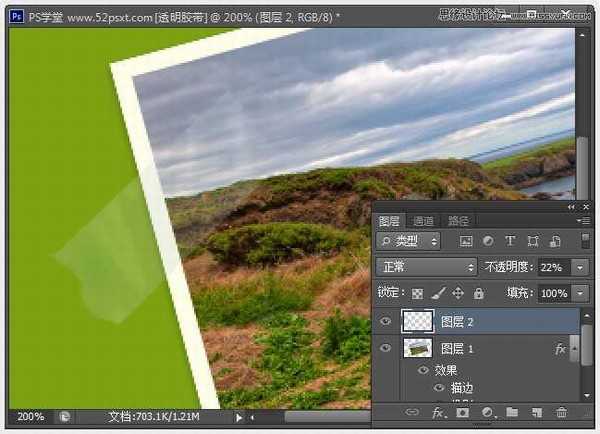
Task: Hide 图层 1 with its eye icon
Action: tap(385, 348)
